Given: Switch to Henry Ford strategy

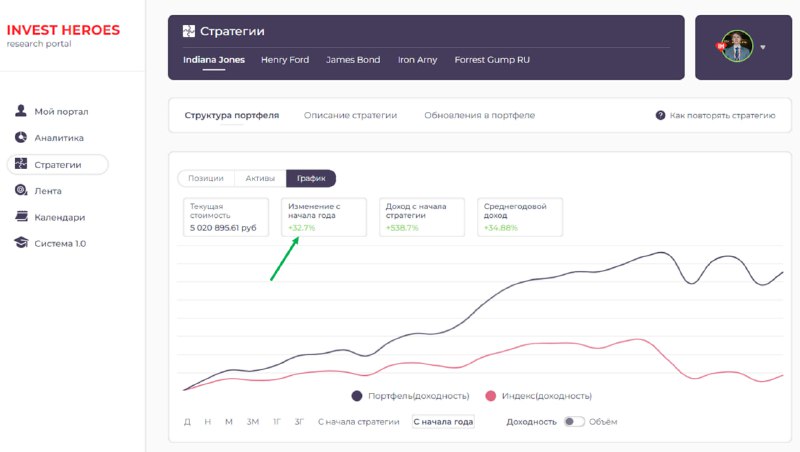Looking at the screenshot, I should click(285, 60).
